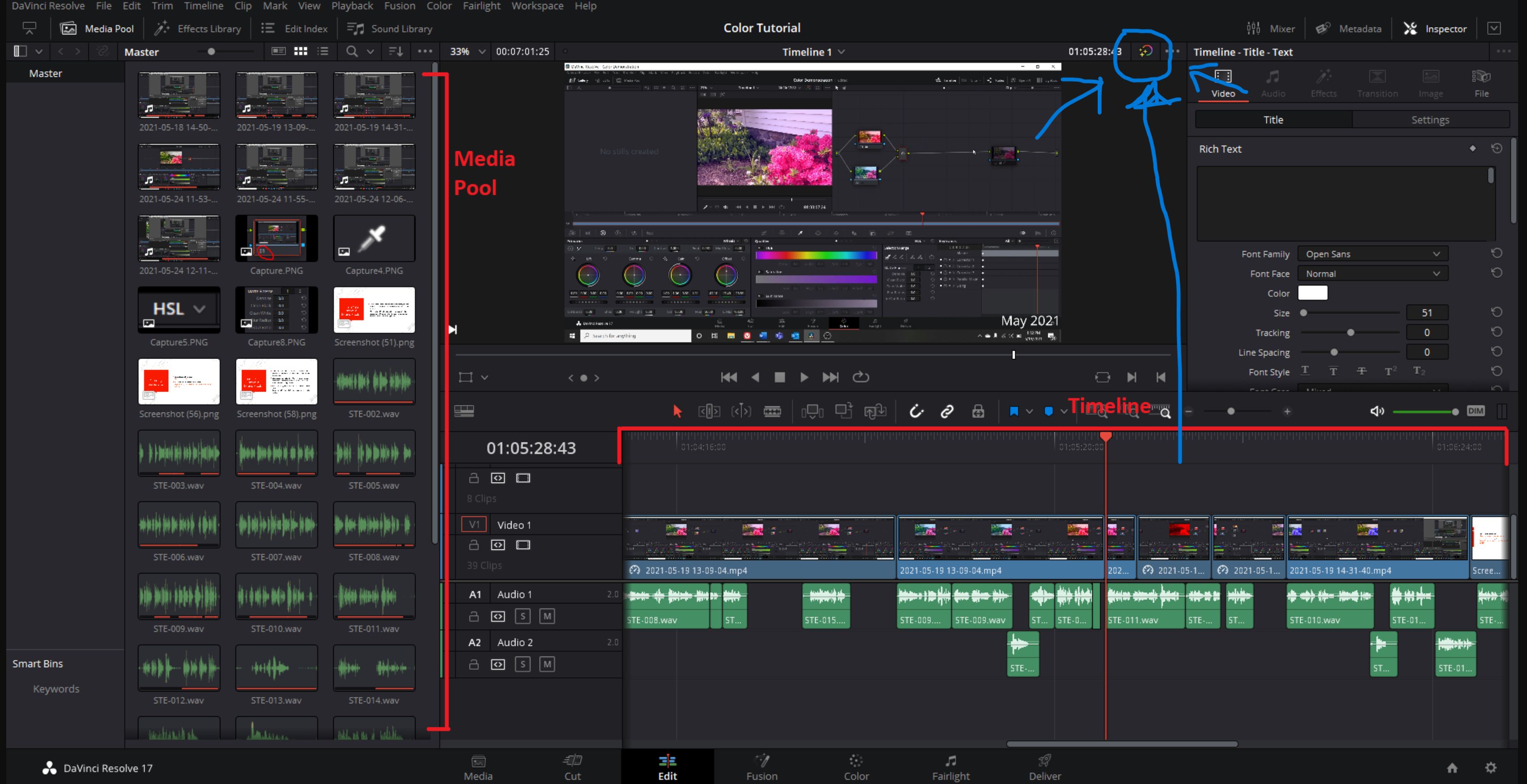Open the Font Family dropdown

pos(1372,254)
